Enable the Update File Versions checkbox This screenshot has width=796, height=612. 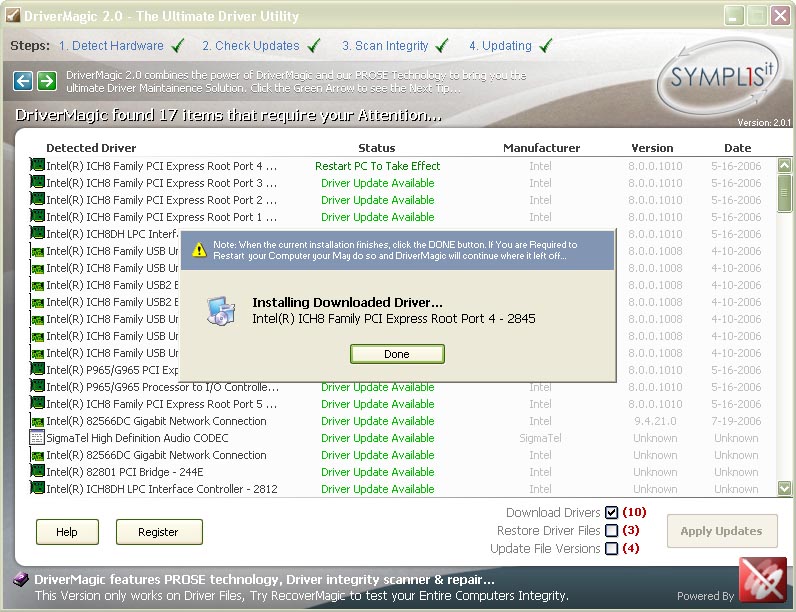[x=612, y=549]
